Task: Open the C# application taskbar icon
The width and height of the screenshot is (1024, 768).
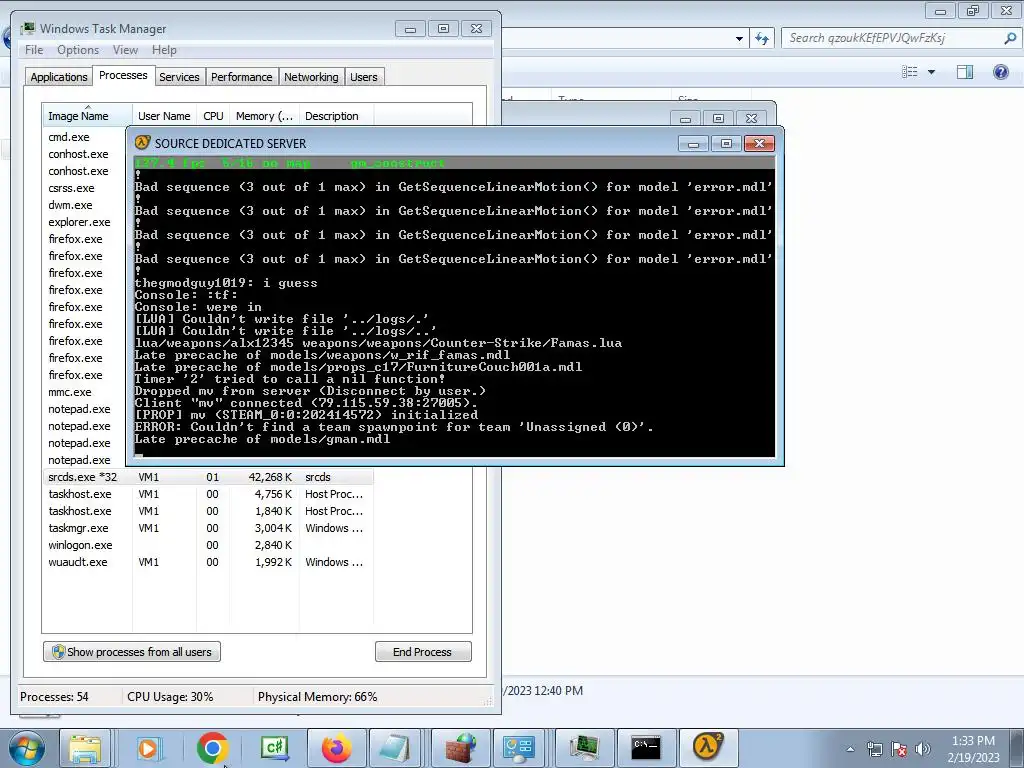Action: [274, 748]
